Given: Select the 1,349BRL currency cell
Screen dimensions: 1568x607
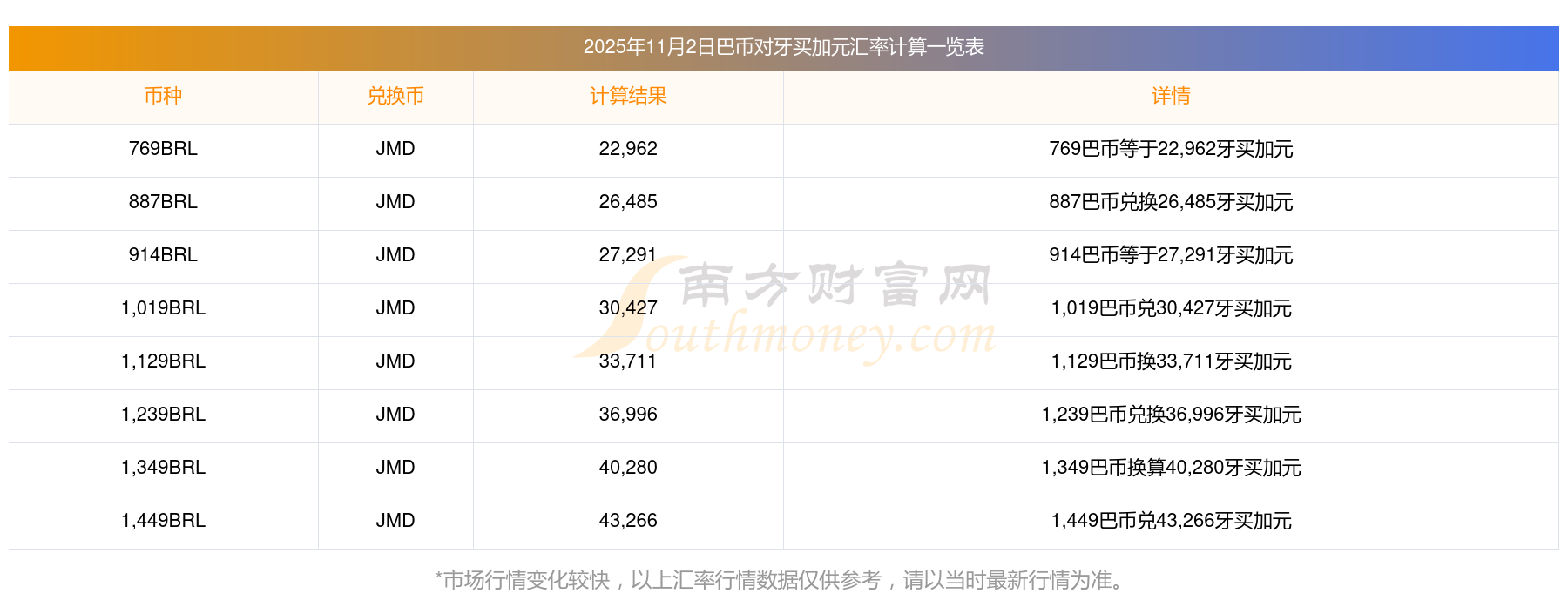Looking at the screenshot, I should pos(163,468).
